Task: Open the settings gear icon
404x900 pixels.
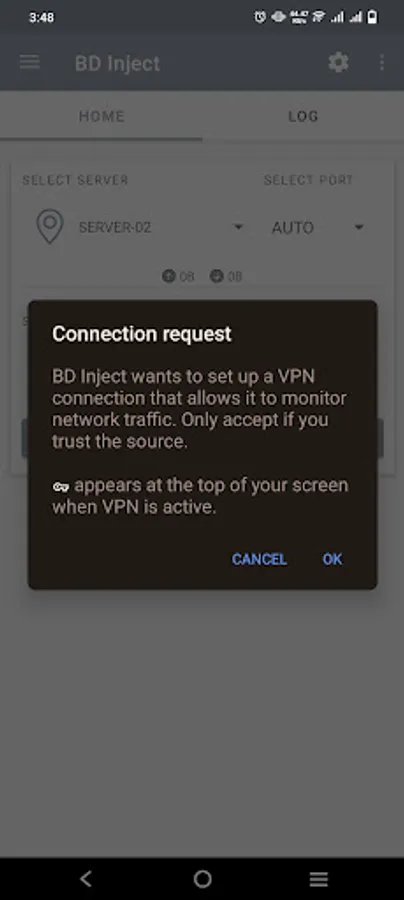Action: click(339, 62)
